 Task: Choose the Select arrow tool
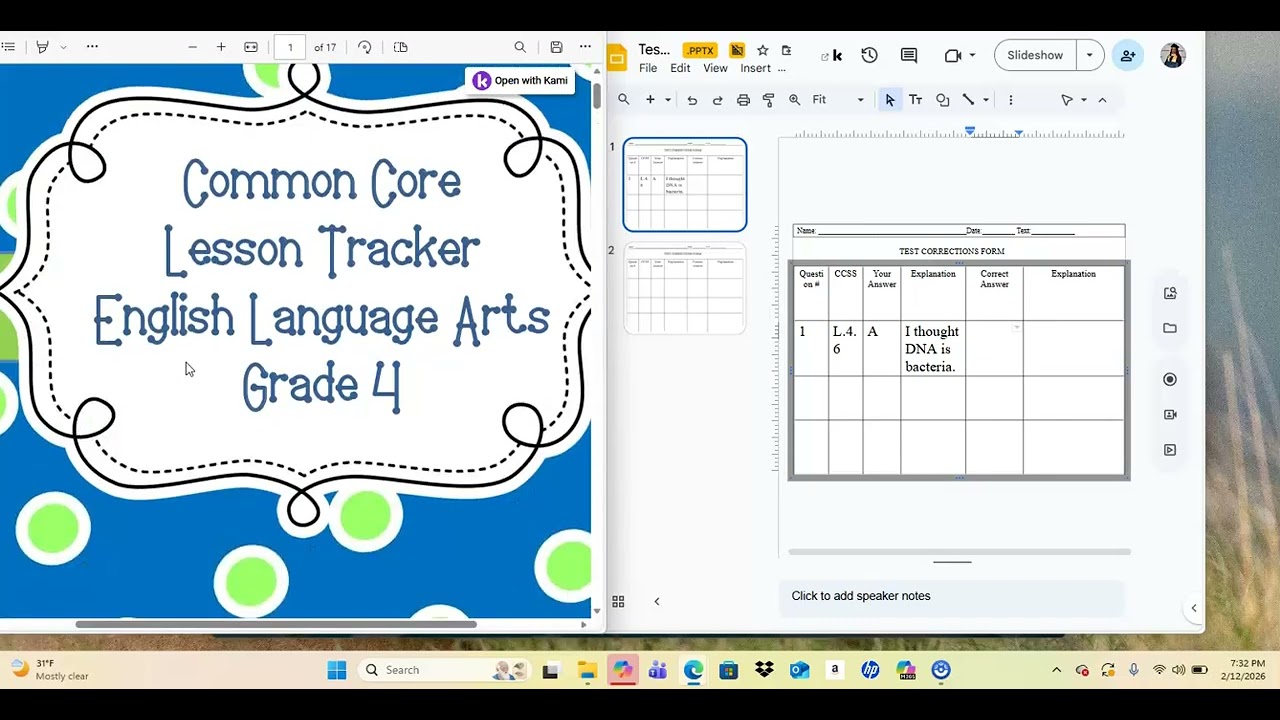(890, 100)
